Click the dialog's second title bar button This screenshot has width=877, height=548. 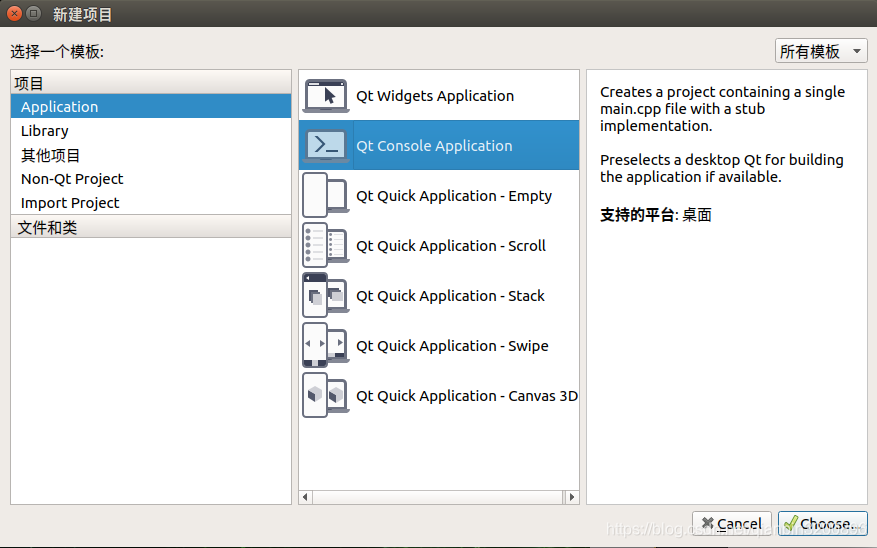click(34, 13)
